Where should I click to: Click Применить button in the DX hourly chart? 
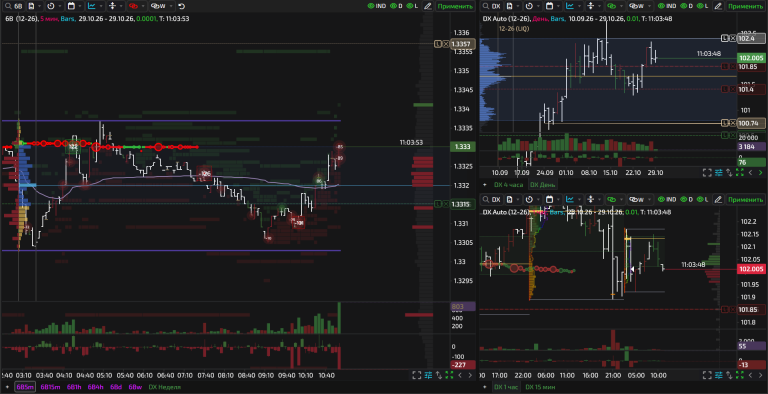[x=745, y=199]
